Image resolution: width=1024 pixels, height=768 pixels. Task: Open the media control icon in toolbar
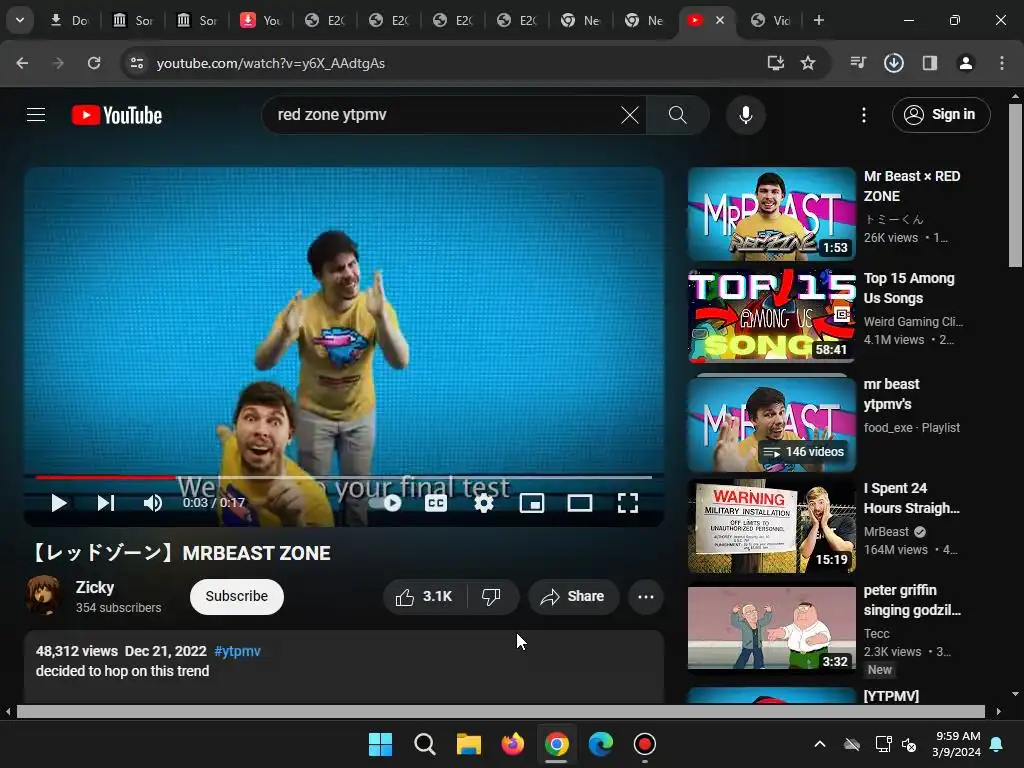click(858, 63)
